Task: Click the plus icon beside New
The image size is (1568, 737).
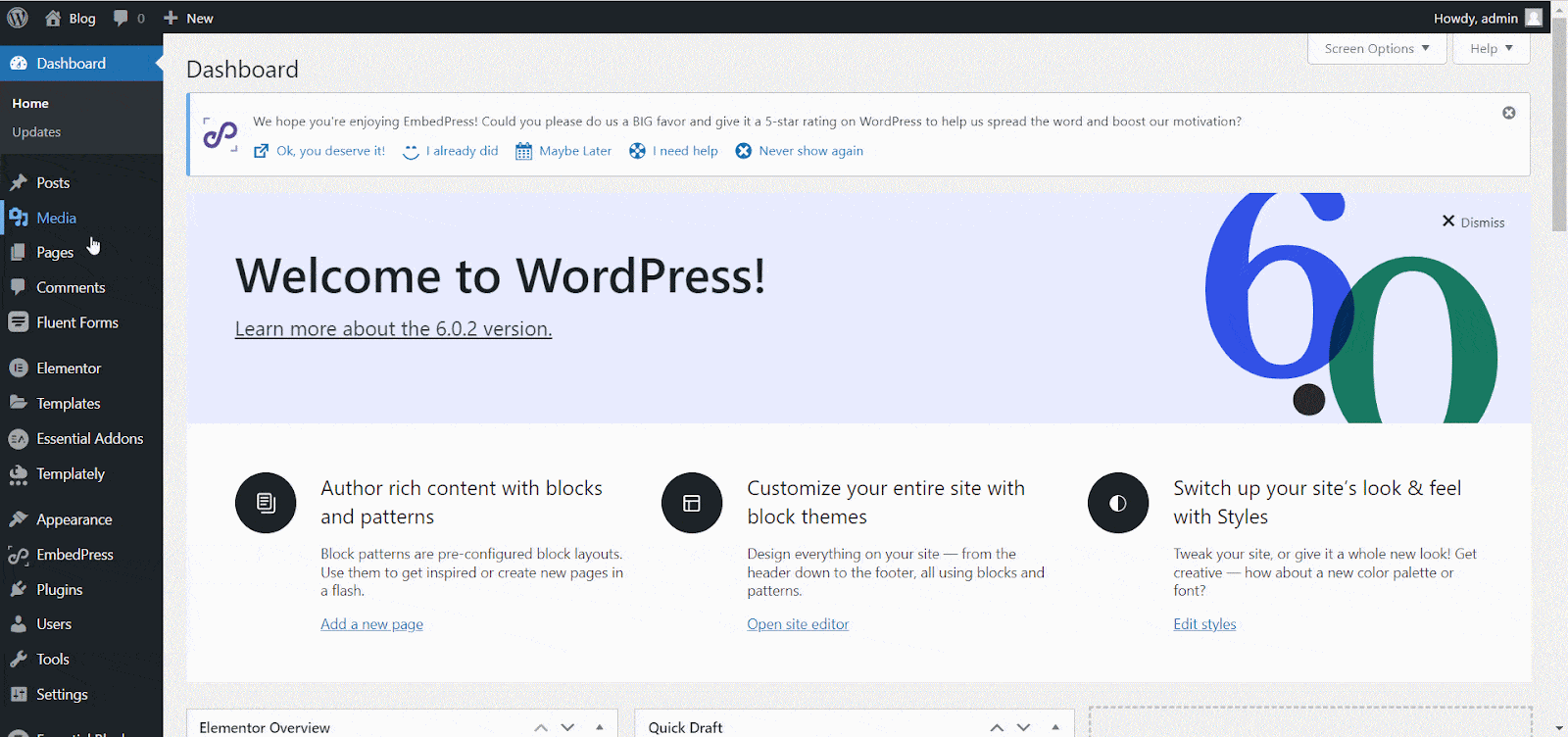Action: click(171, 18)
